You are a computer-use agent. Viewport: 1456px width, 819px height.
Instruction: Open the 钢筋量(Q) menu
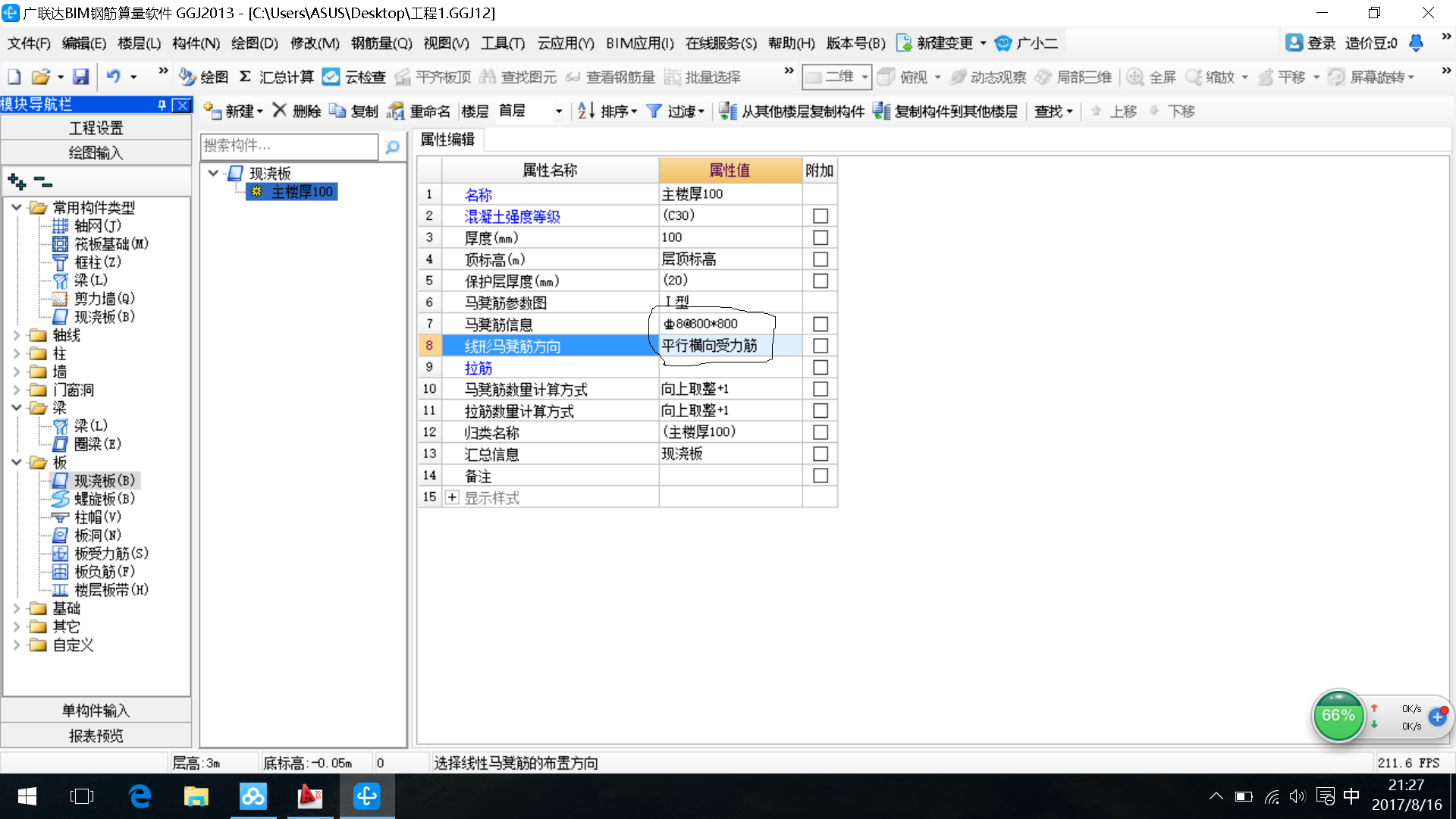point(381,43)
